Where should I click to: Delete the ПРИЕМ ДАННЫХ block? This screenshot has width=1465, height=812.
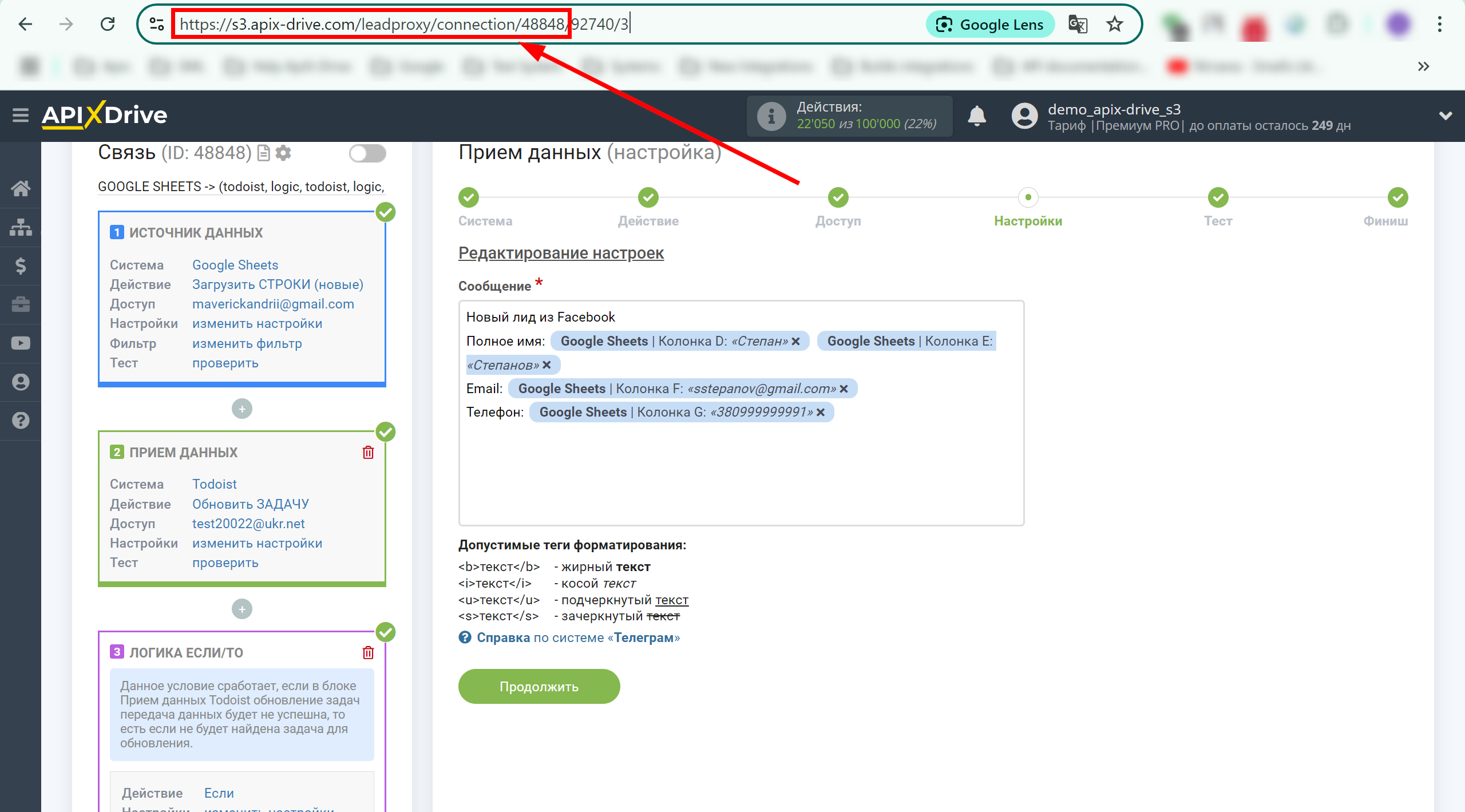[x=368, y=453]
